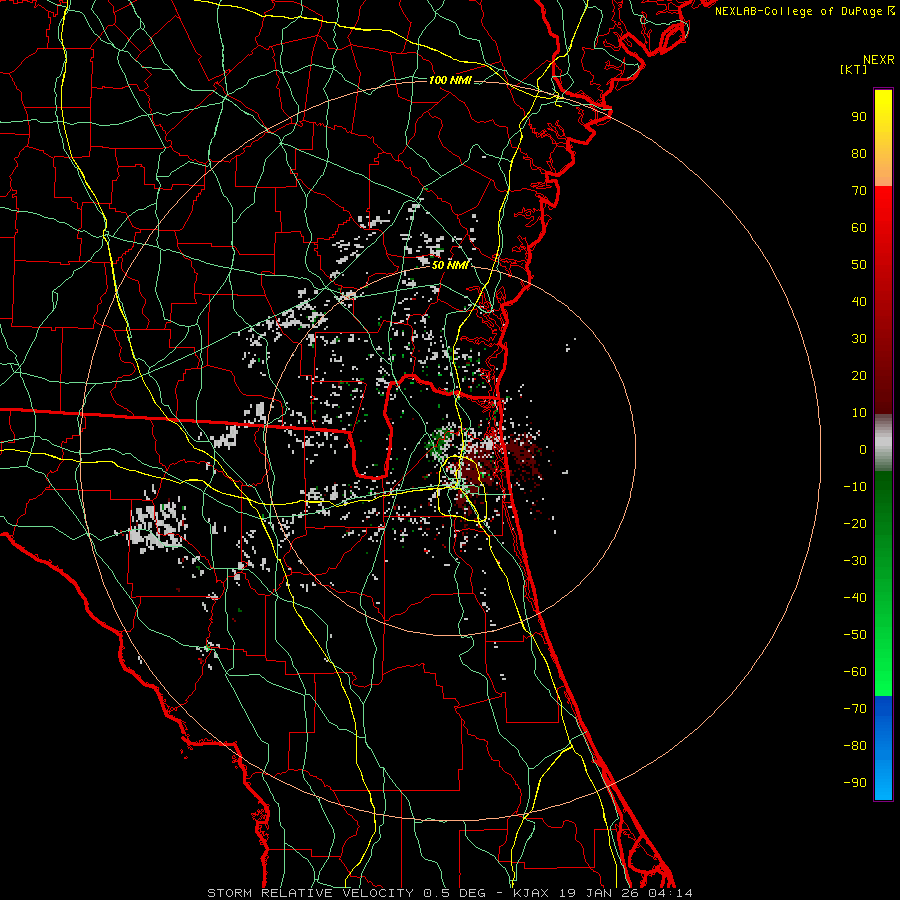Click the 04:14 timestamp text
This screenshot has height=900, width=900.
coord(668,893)
